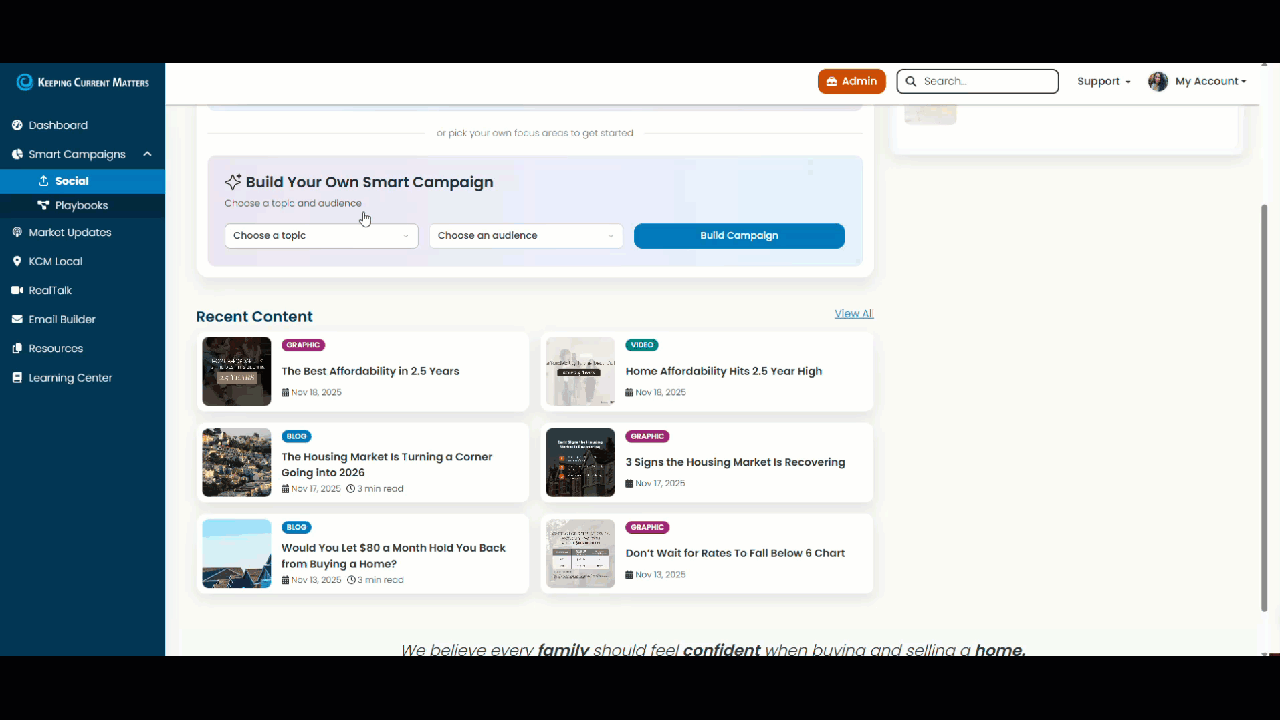Image resolution: width=1280 pixels, height=720 pixels.
Task: Click the Home Affordability video thumbnail
Action: (580, 371)
